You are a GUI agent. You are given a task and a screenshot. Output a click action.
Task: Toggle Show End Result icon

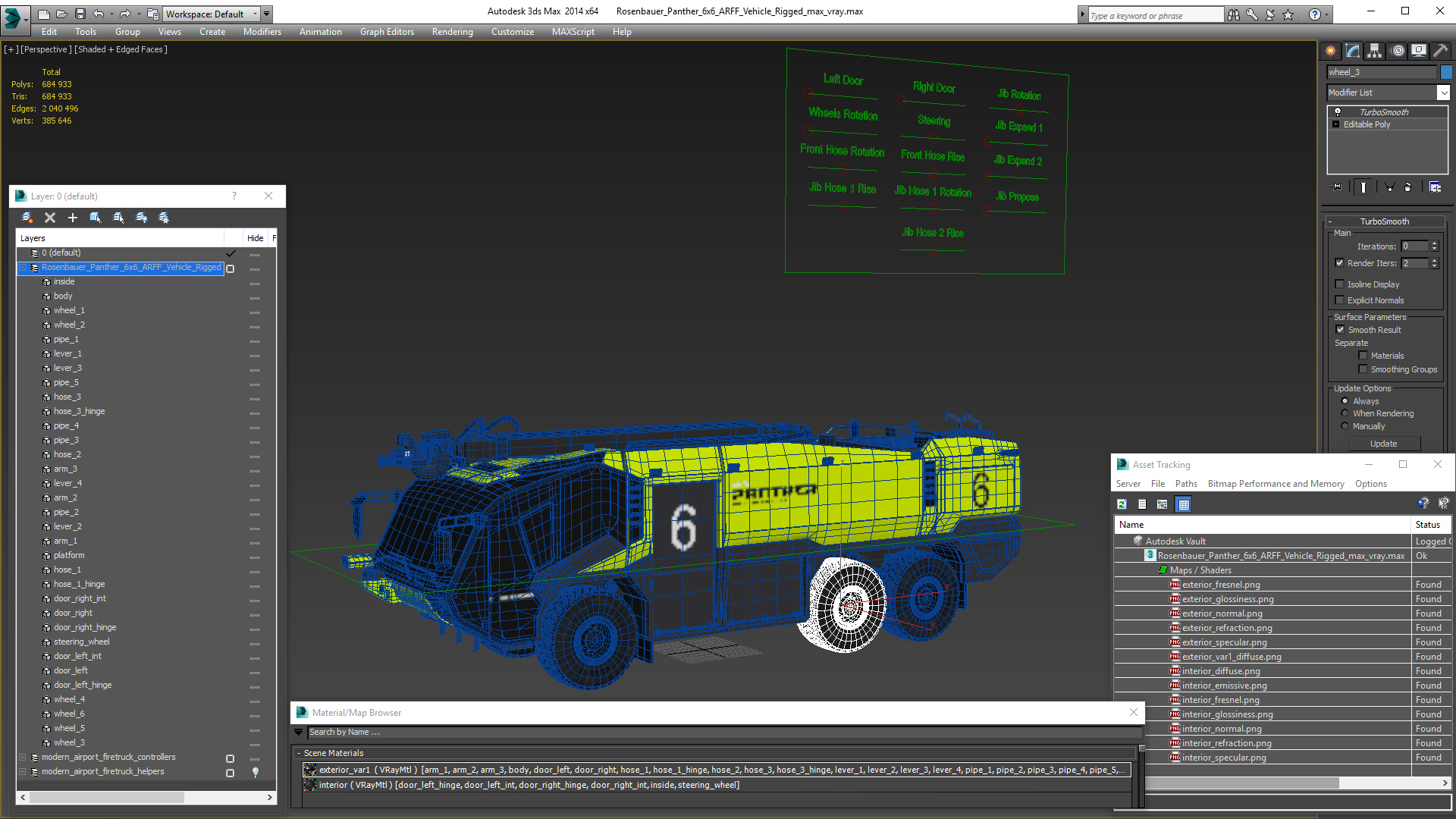coord(1363,187)
